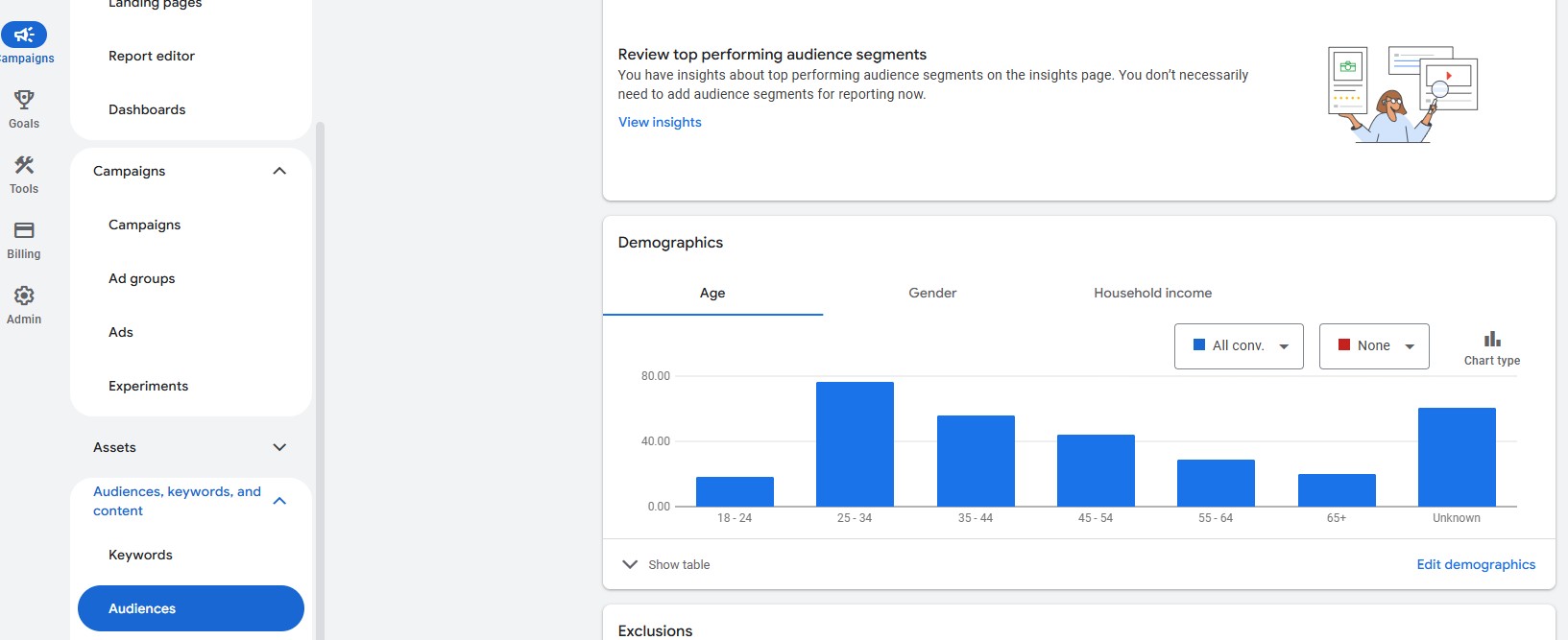Viewport: 1568px width, 640px height.
Task: Open the Goals trophy icon
Action: point(24,99)
